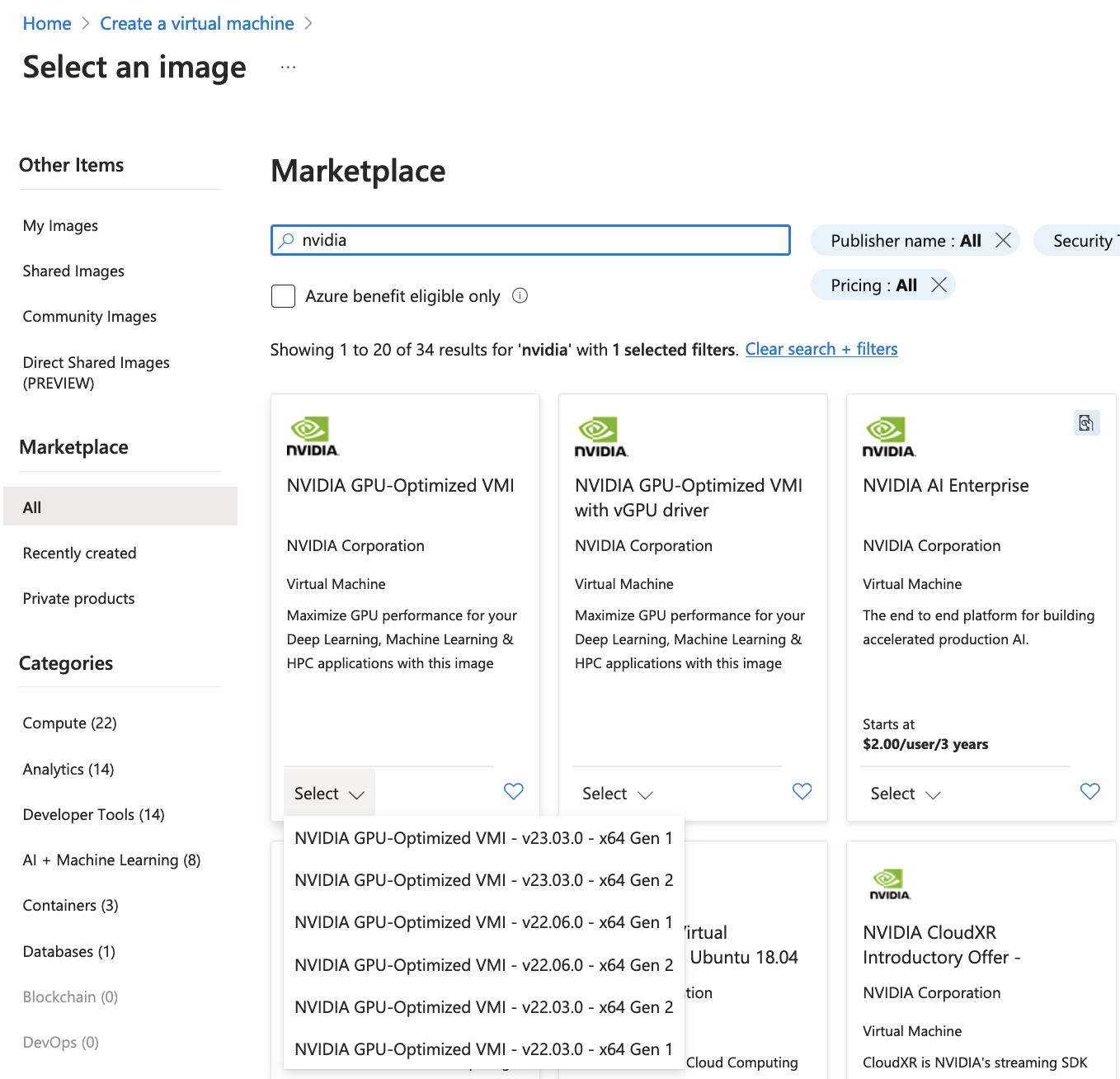Open Select dropdown for NVIDIA AI Enterprise
The image size is (1120, 1079).
[x=905, y=794]
